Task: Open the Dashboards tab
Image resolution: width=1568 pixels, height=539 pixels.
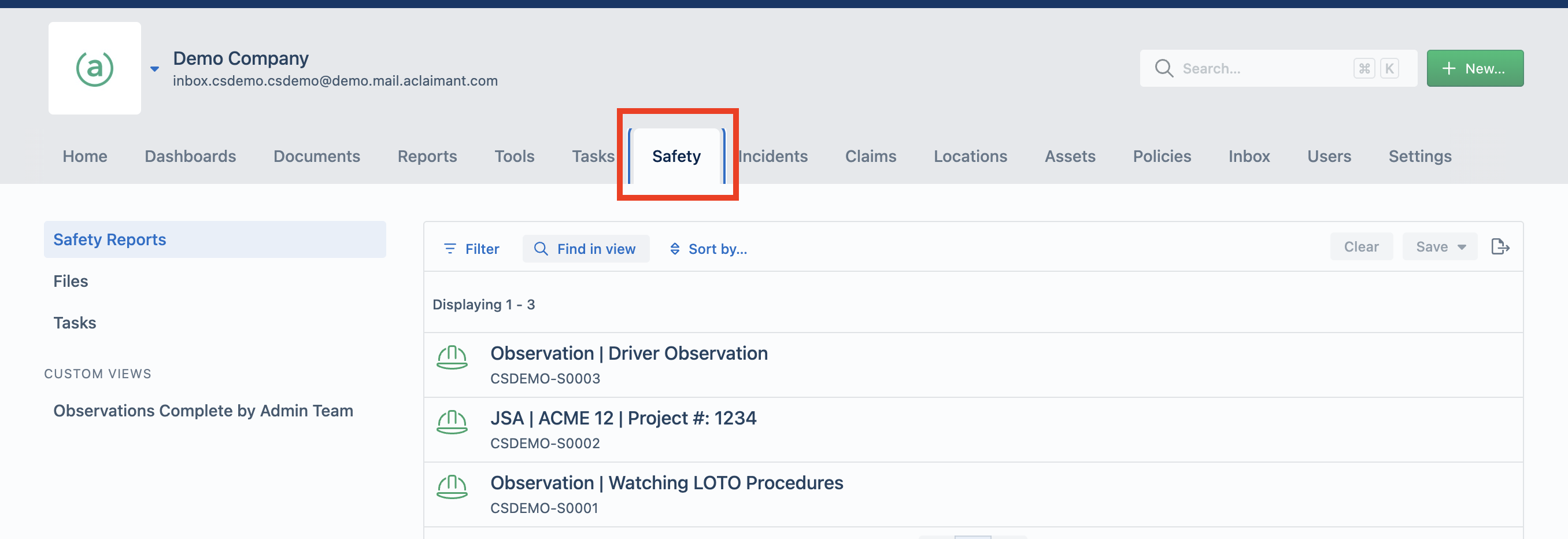Action: pyautogui.click(x=190, y=157)
